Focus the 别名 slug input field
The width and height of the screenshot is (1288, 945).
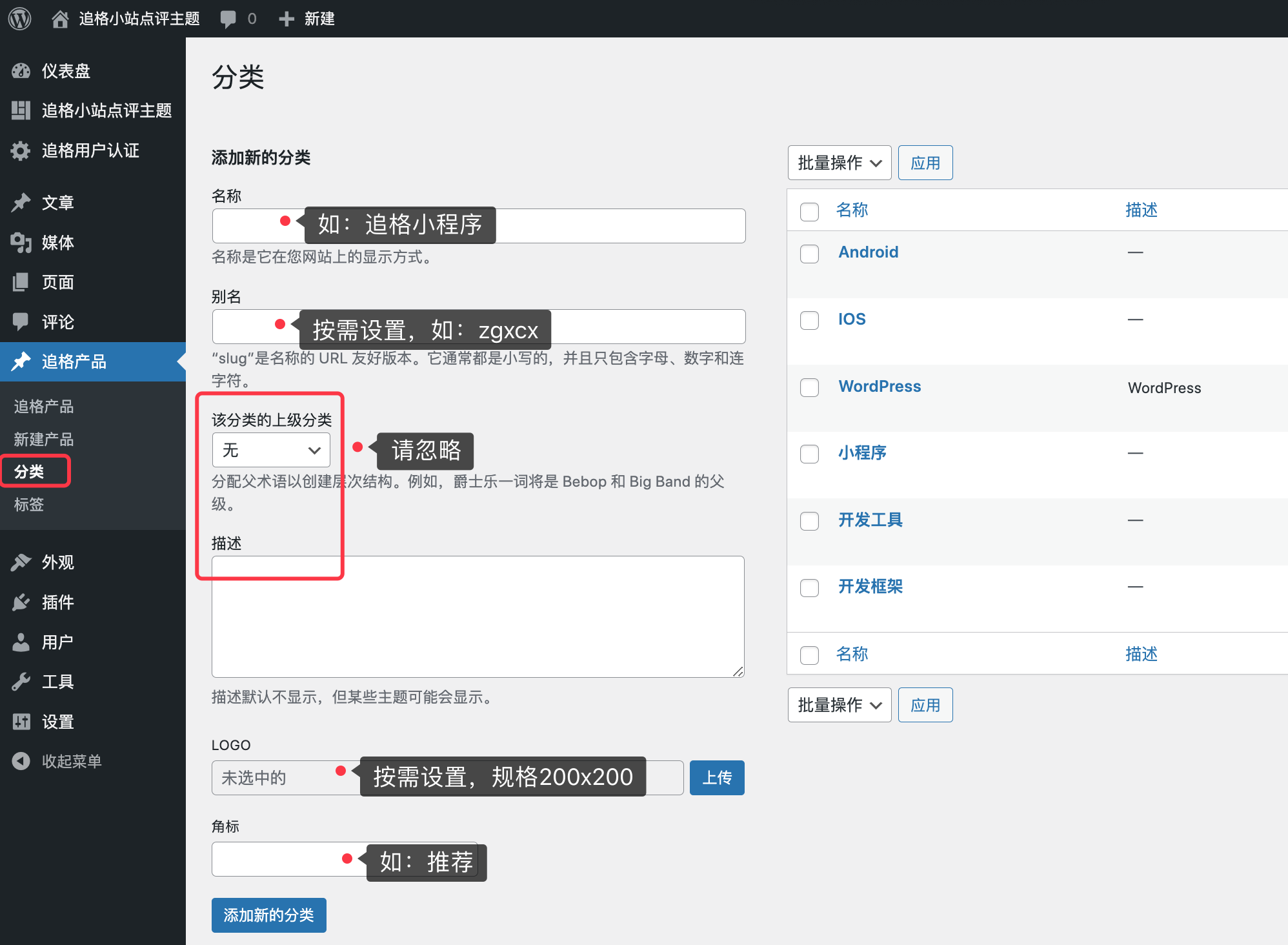479,327
